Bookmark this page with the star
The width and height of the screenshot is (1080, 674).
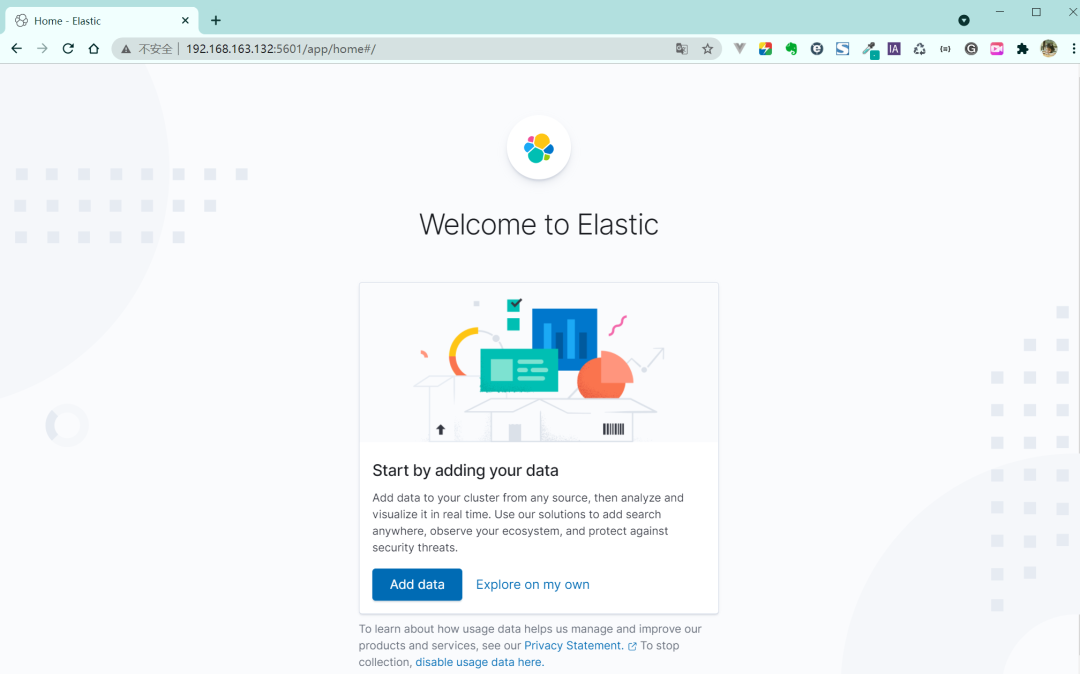[707, 49]
